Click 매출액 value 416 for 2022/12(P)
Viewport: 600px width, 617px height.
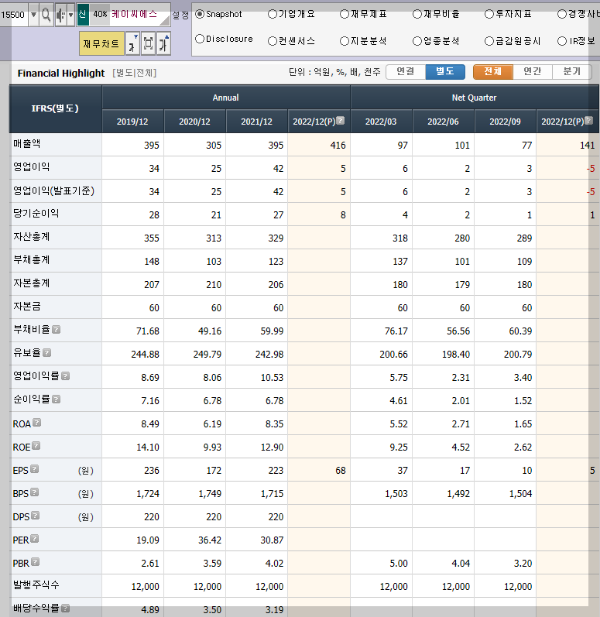click(x=338, y=145)
